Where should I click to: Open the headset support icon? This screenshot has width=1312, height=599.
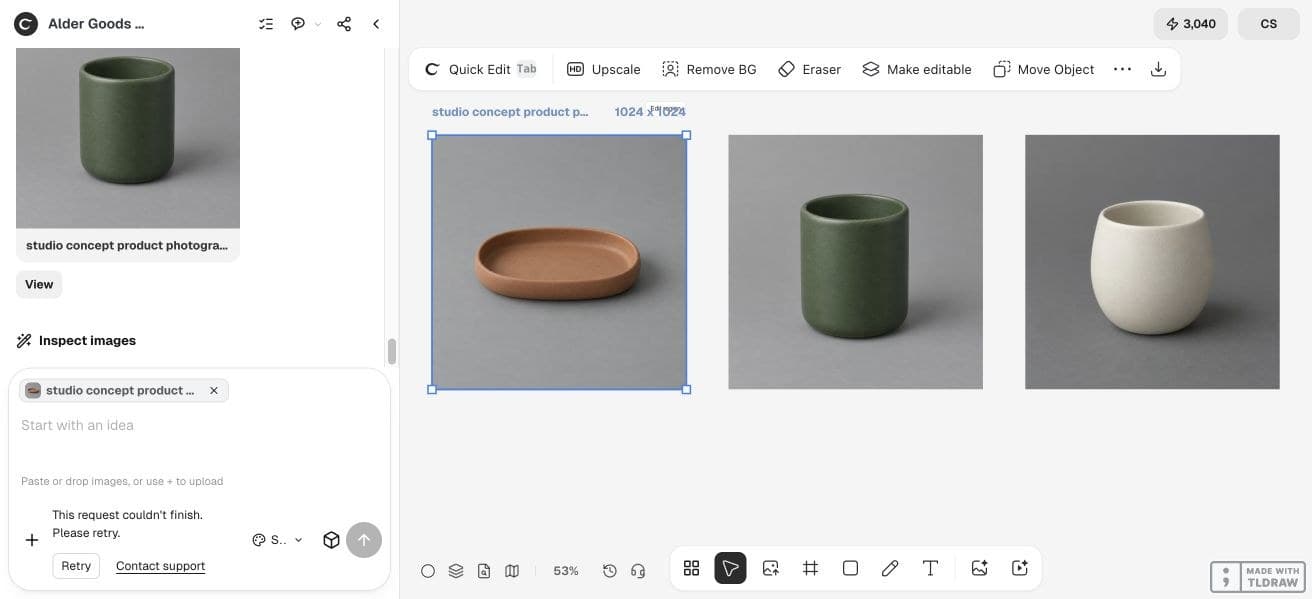(638, 570)
